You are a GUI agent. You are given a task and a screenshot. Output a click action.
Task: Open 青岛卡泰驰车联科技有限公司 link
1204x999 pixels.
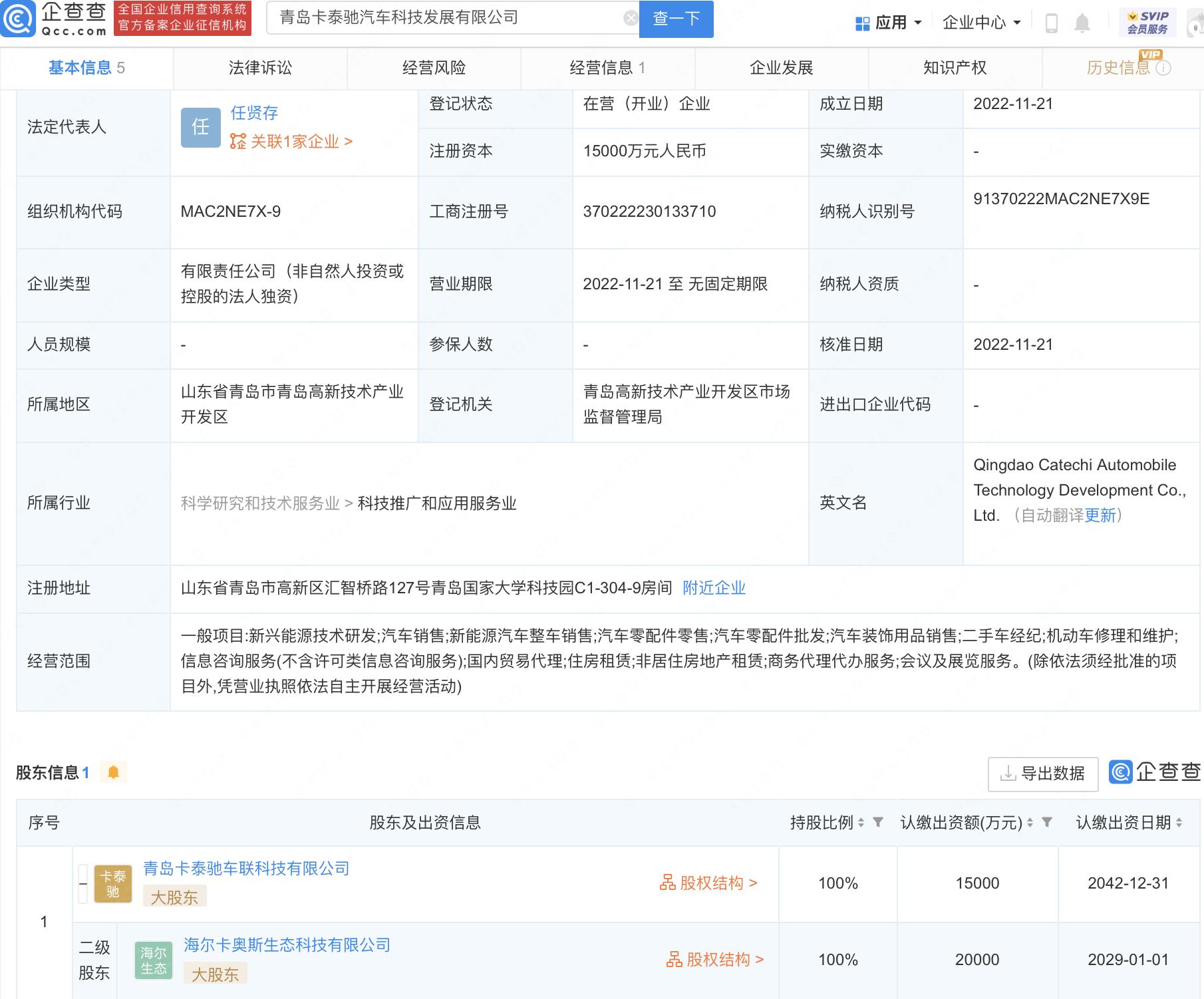point(247,869)
